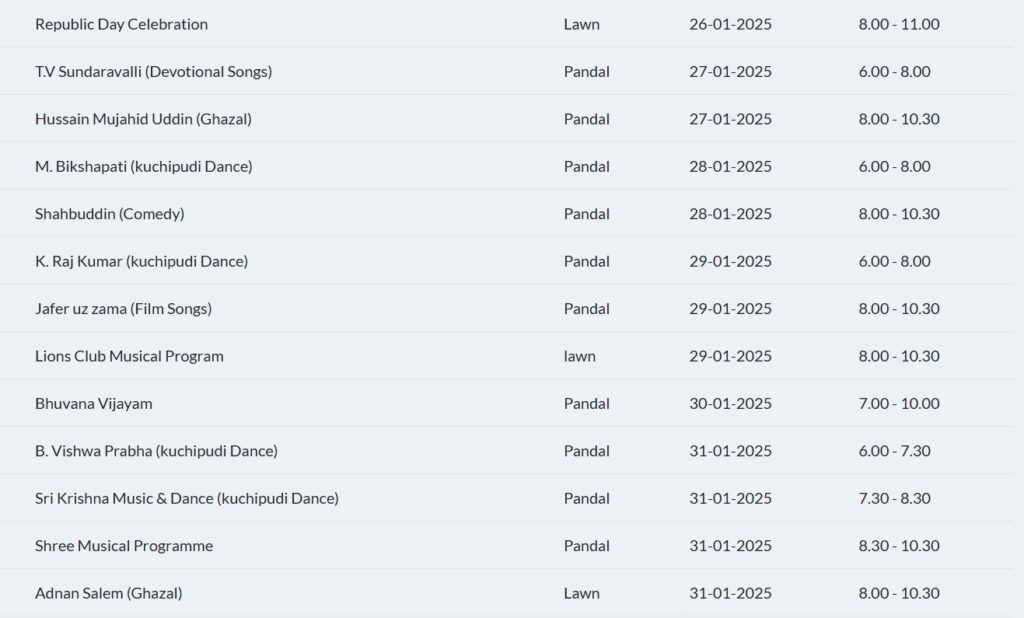Click the Republic Day Celebration event name

pos(121,24)
